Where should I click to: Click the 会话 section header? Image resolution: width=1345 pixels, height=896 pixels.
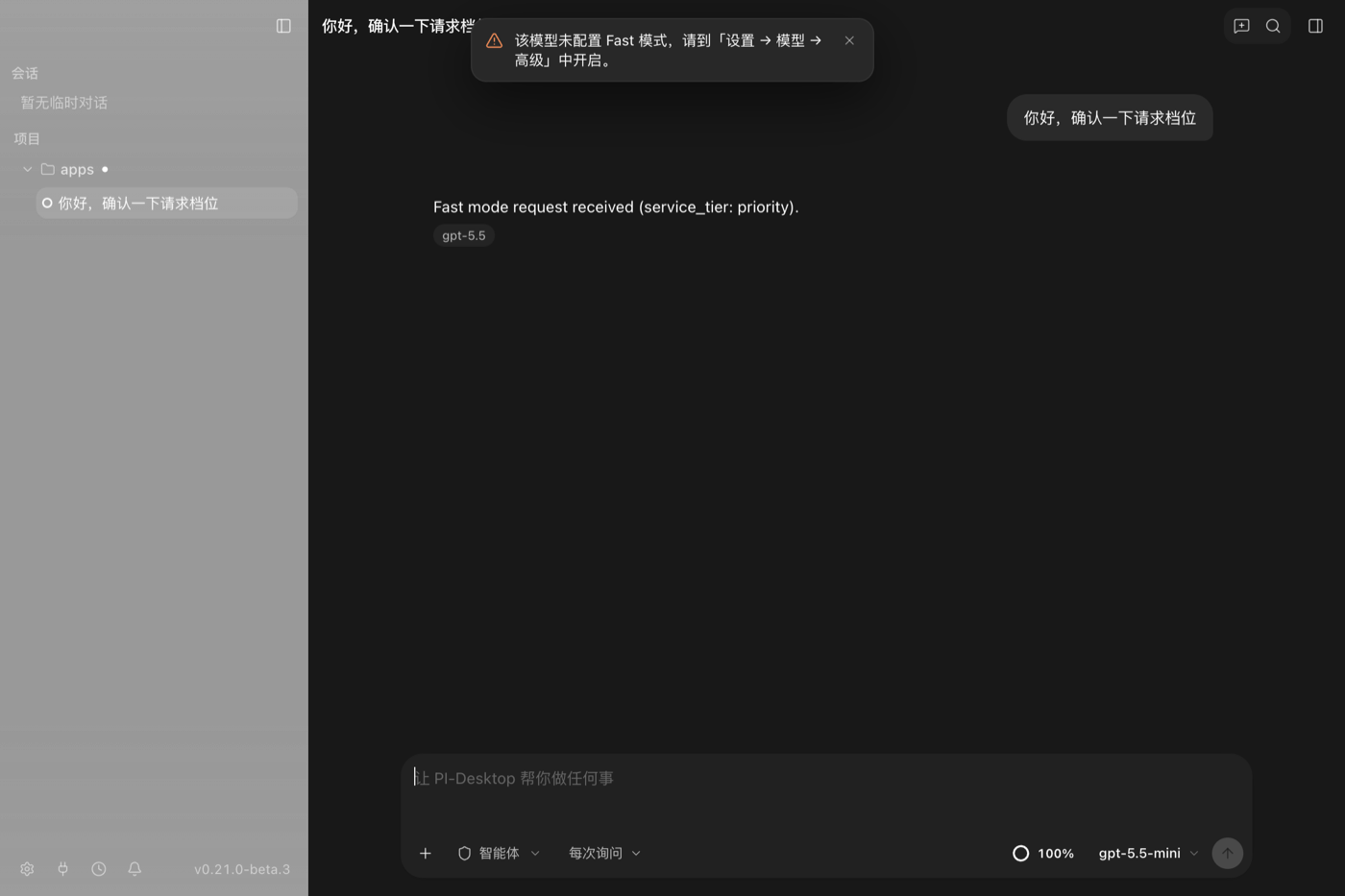[x=25, y=73]
